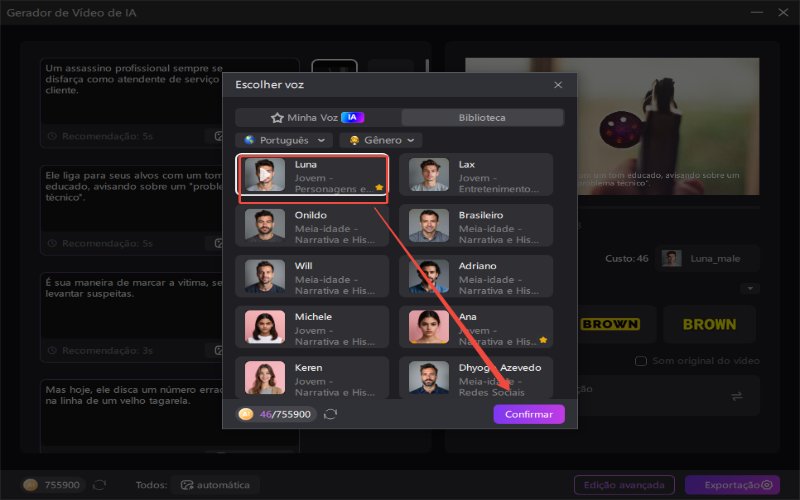Pick the Will voice card
This screenshot has width=800, height=500.
tap(312, 276)
